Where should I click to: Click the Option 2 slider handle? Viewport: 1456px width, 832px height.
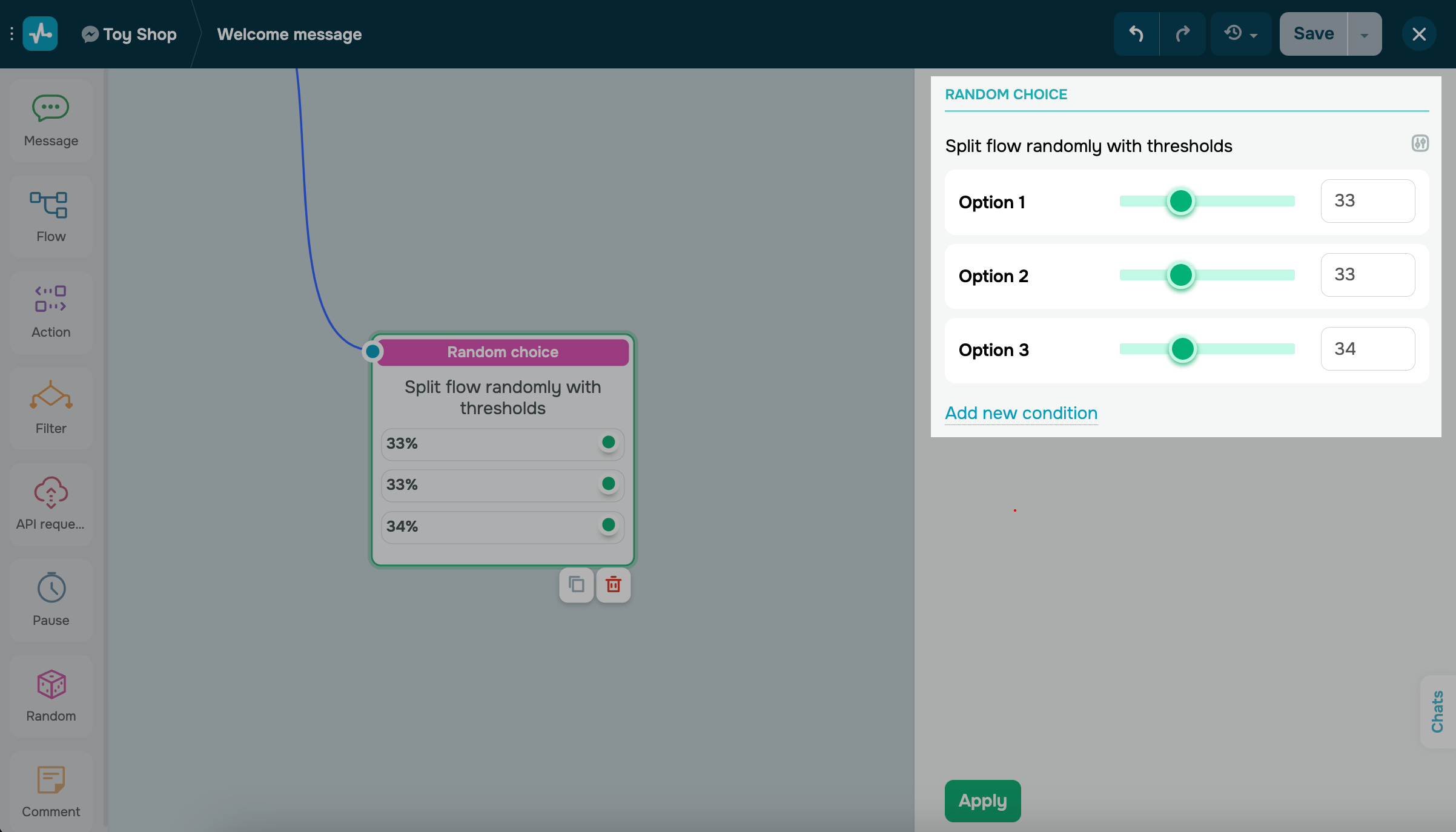[1180, 276]
